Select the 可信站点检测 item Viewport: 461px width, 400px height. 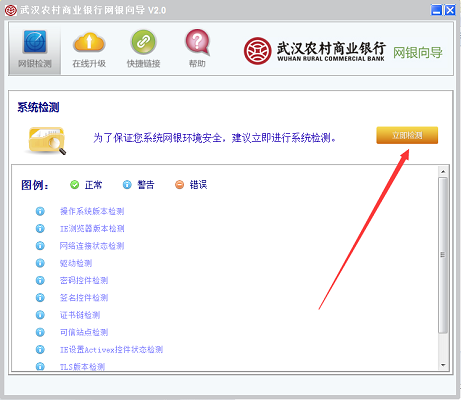pyautogui.click(x=84, y=332)
